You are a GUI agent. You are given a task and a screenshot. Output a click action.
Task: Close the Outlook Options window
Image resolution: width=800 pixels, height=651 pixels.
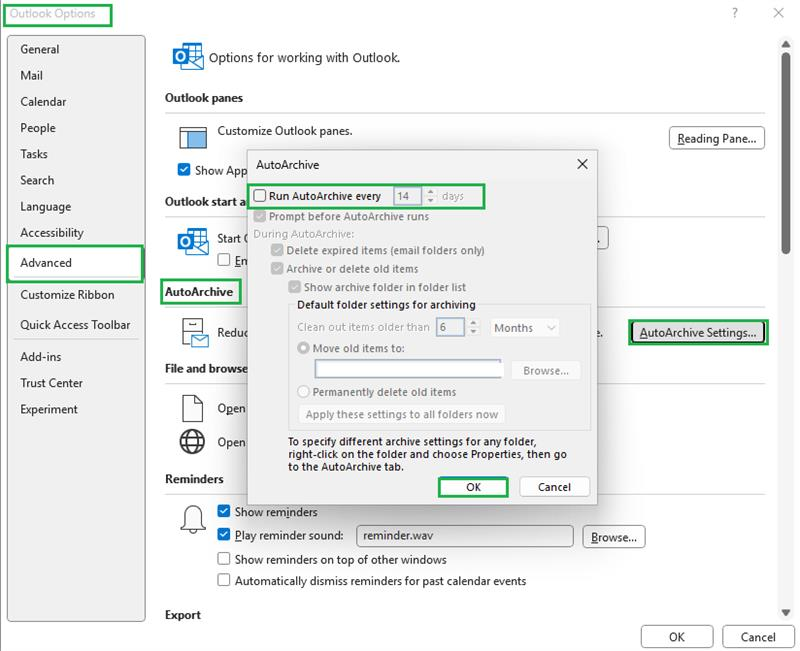click(x=778, y=13)
